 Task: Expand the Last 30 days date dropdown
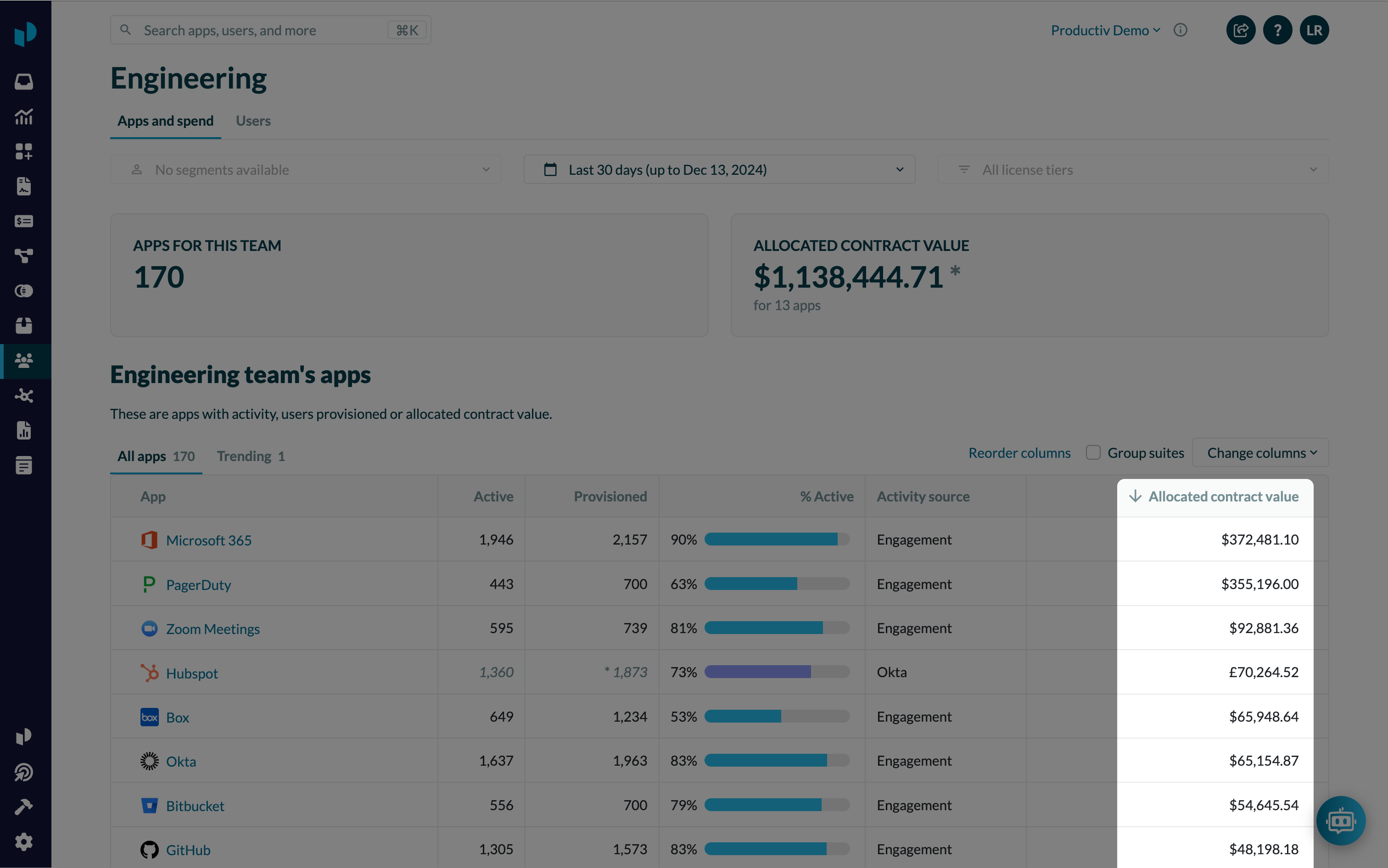719,170
